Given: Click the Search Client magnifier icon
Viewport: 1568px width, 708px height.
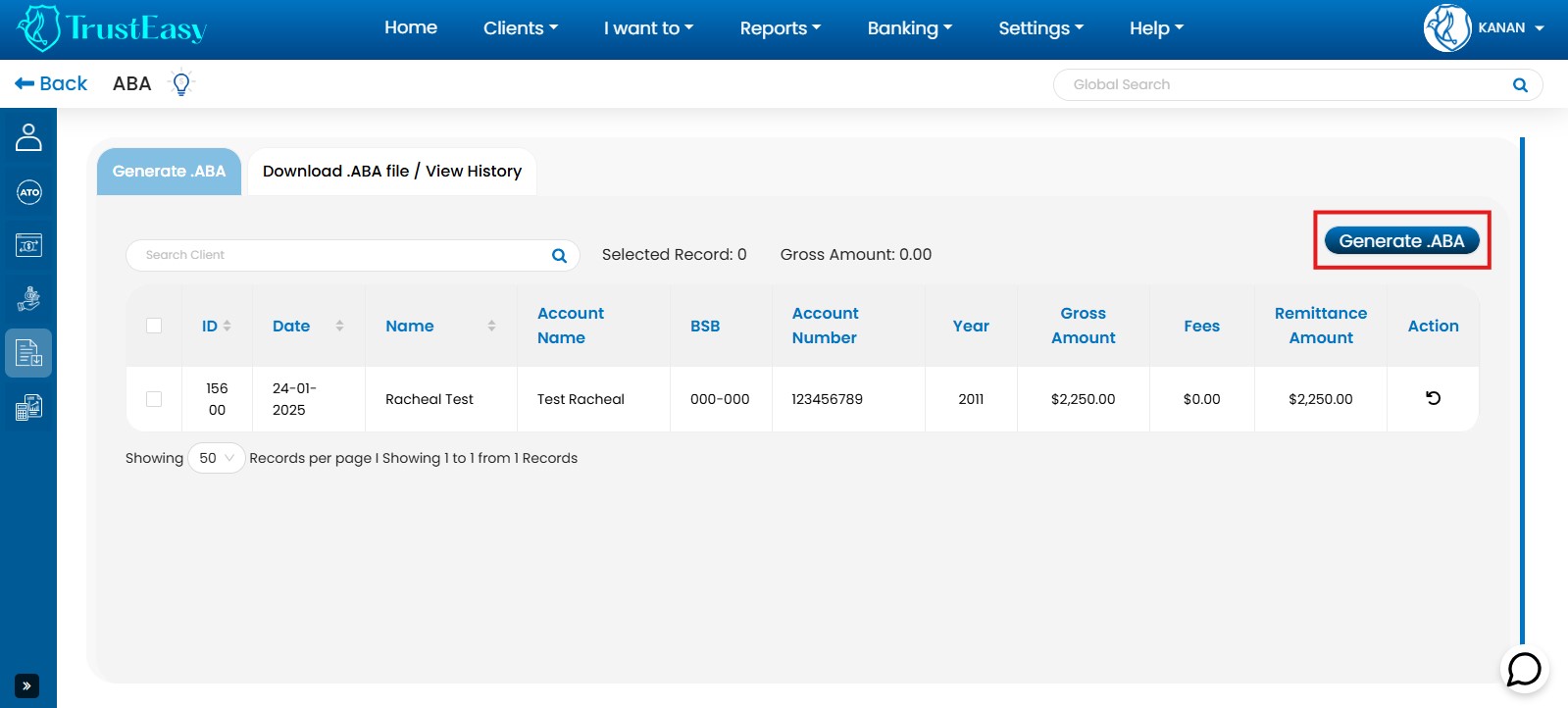Looking at the screenshot, I should point(559,256).
